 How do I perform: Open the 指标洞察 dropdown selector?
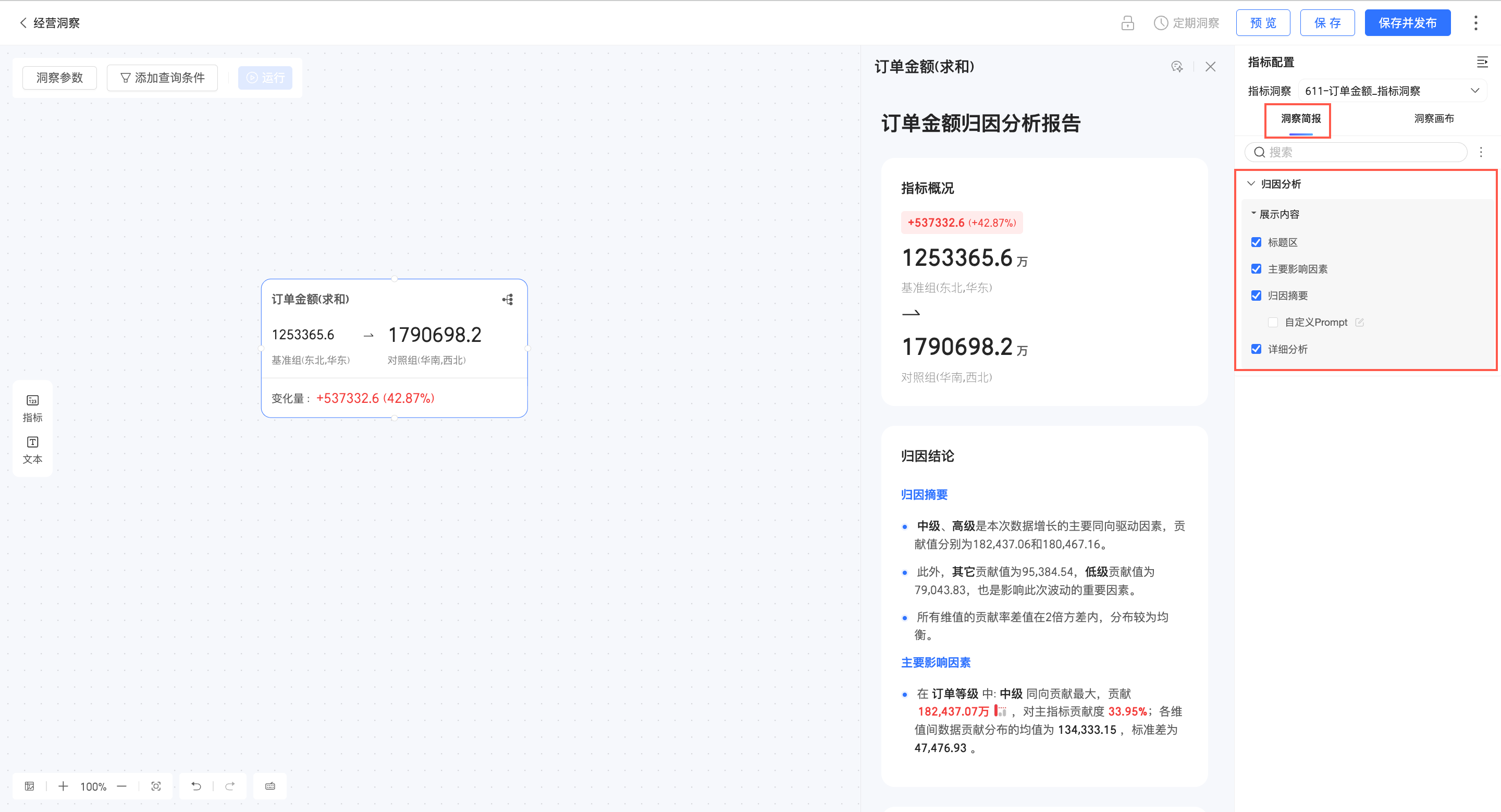1392,91
